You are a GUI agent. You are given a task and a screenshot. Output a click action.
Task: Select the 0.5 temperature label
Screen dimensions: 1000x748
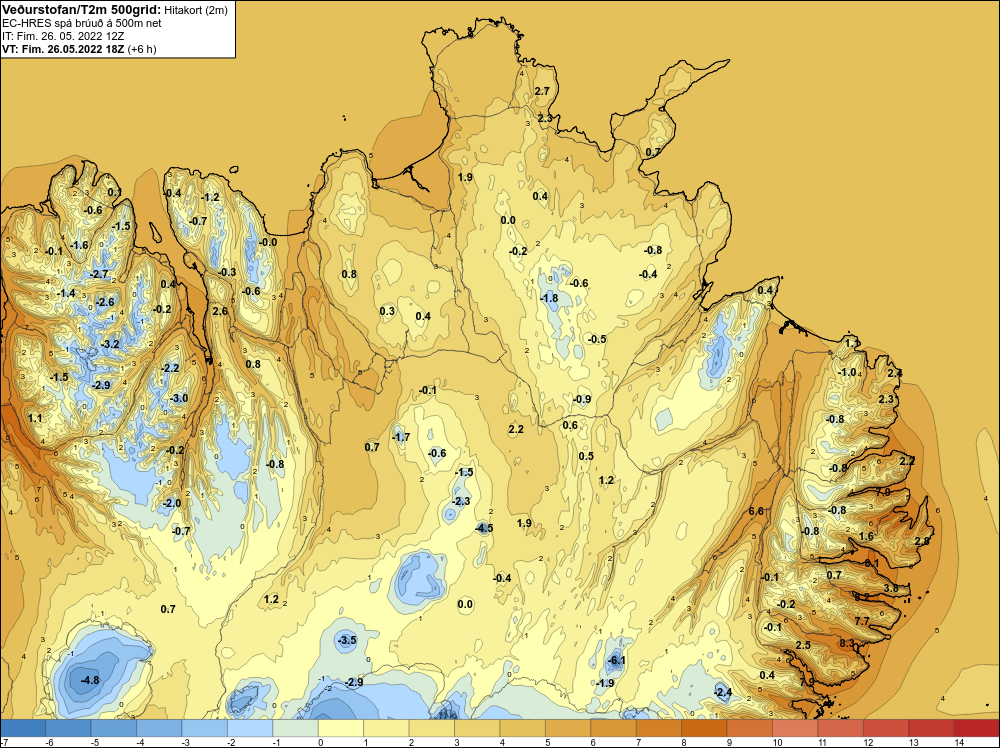pyautogui.click(x=586, y=456)
